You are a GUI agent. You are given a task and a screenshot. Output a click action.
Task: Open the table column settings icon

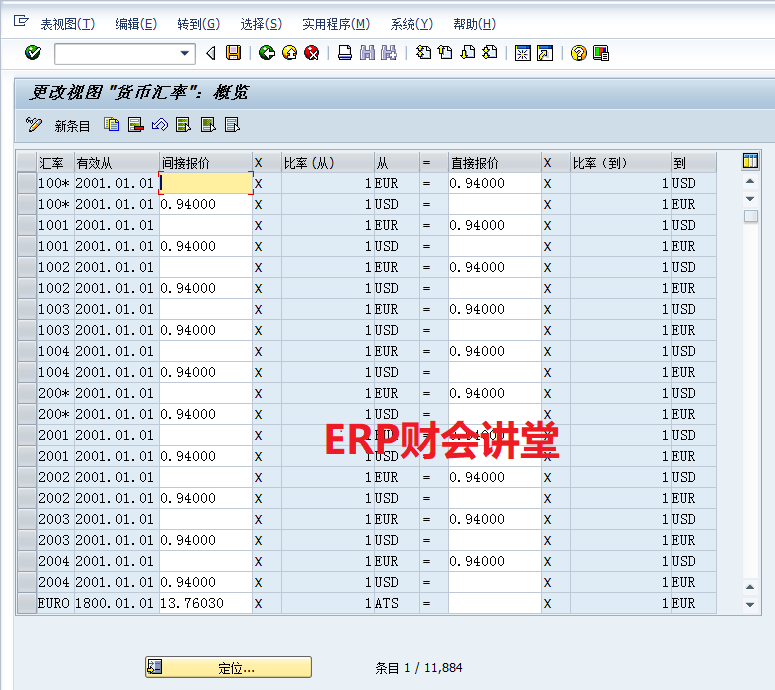[x=750, y=162]
